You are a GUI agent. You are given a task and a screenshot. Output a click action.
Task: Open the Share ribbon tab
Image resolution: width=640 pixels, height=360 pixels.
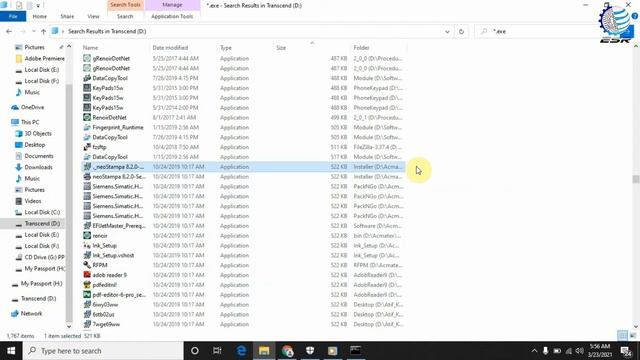pos(67,16)
